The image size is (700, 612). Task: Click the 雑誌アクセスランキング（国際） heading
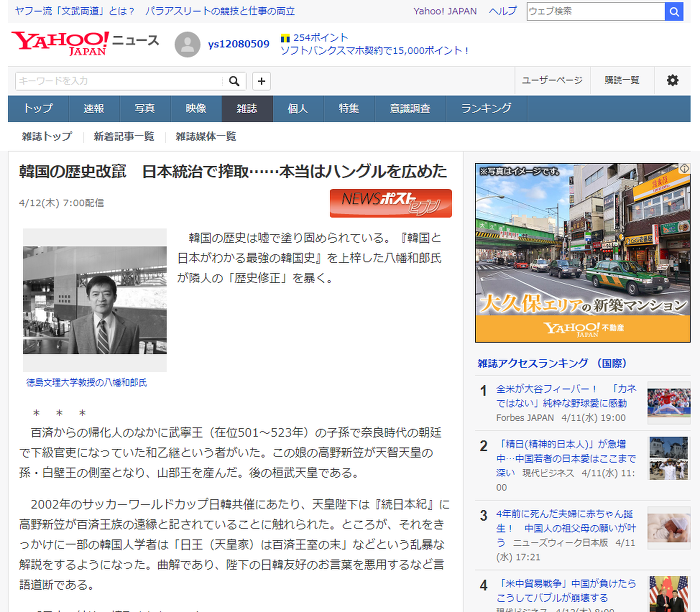pyautogui.click(x=552, y=363)
